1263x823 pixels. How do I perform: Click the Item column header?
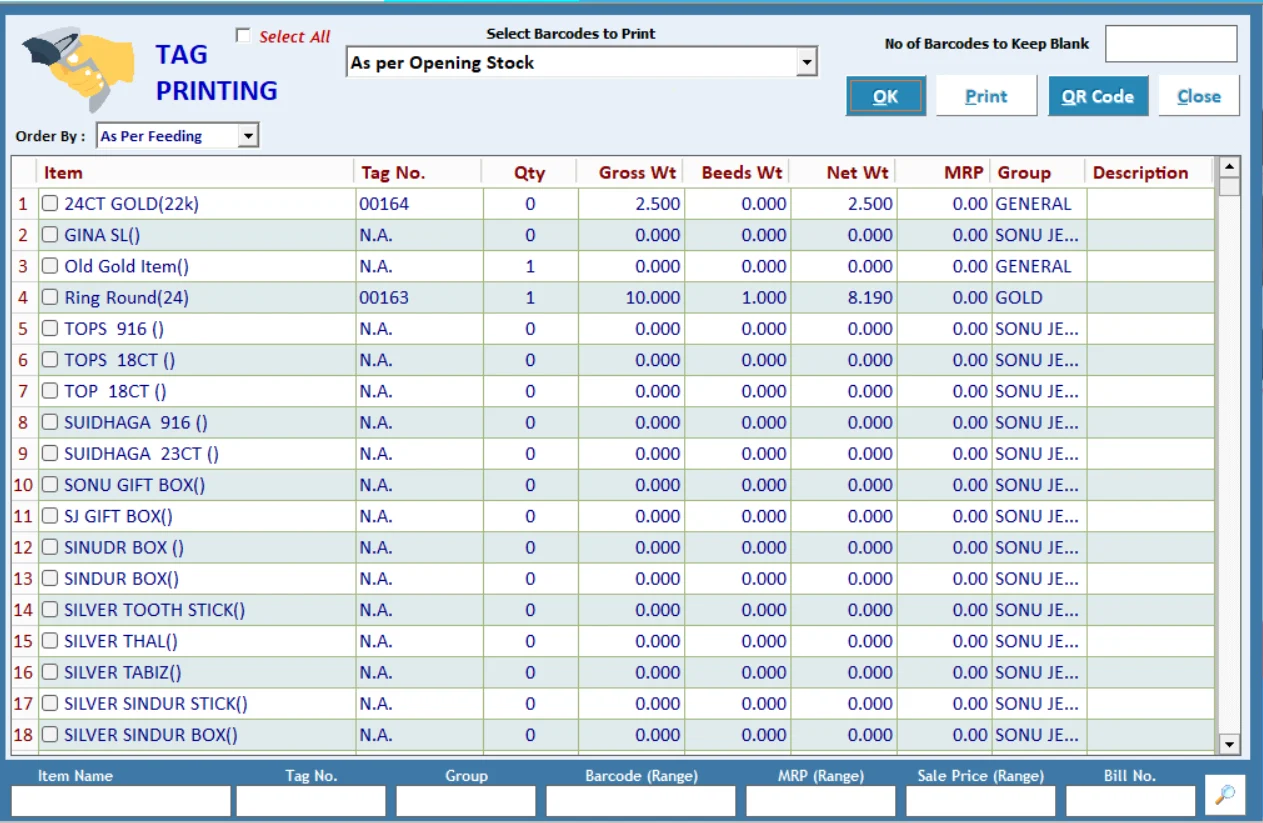tap(196, 173)
